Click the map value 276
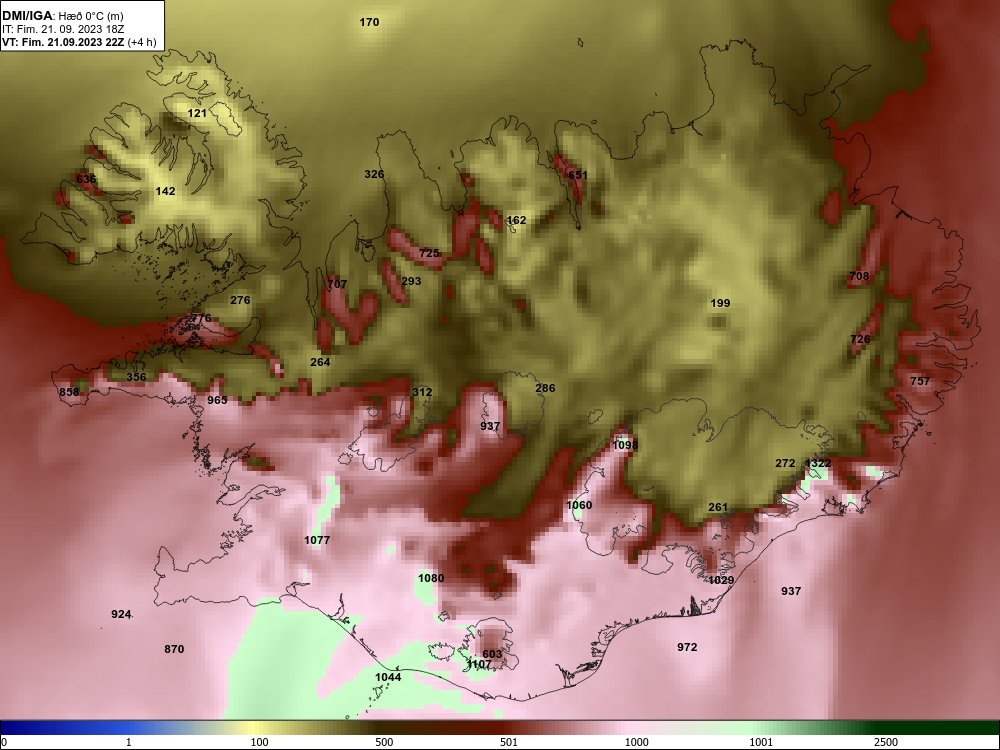Viewport: 1000px width, 750px height. click(x=240, y=300)
